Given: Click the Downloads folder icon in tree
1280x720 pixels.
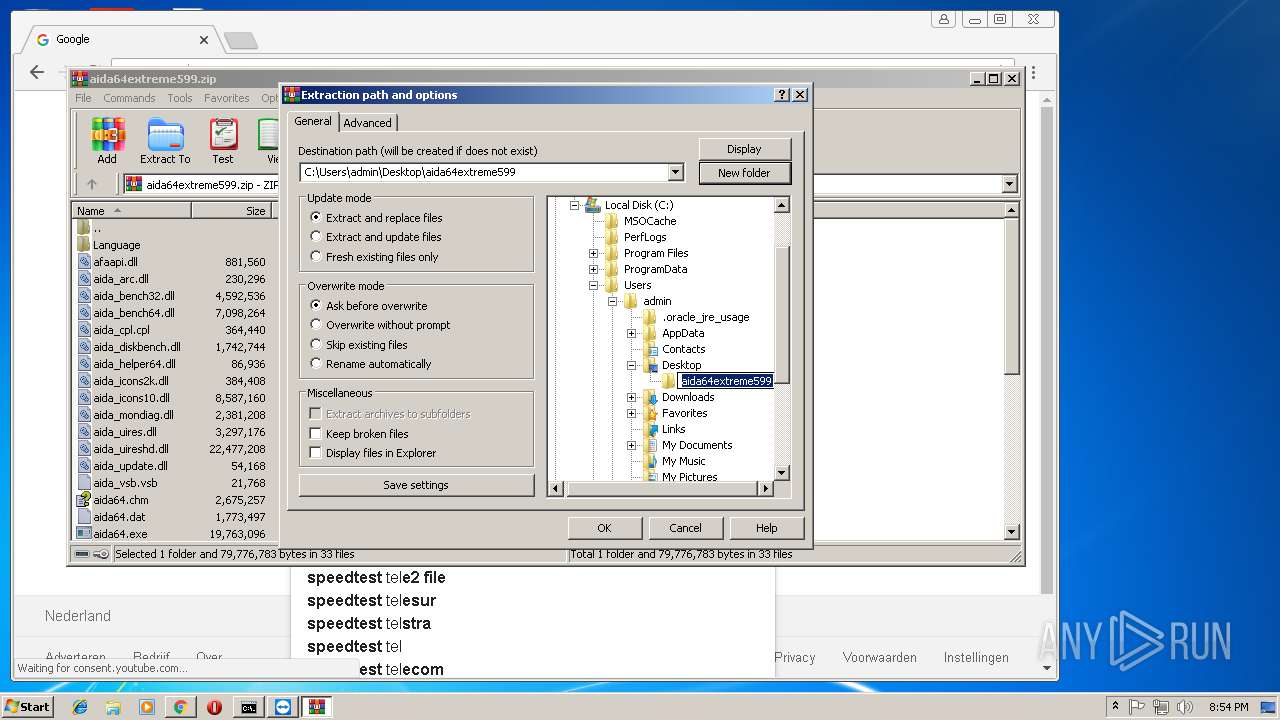Looking at the screenshot, I should tap(651, 397).
